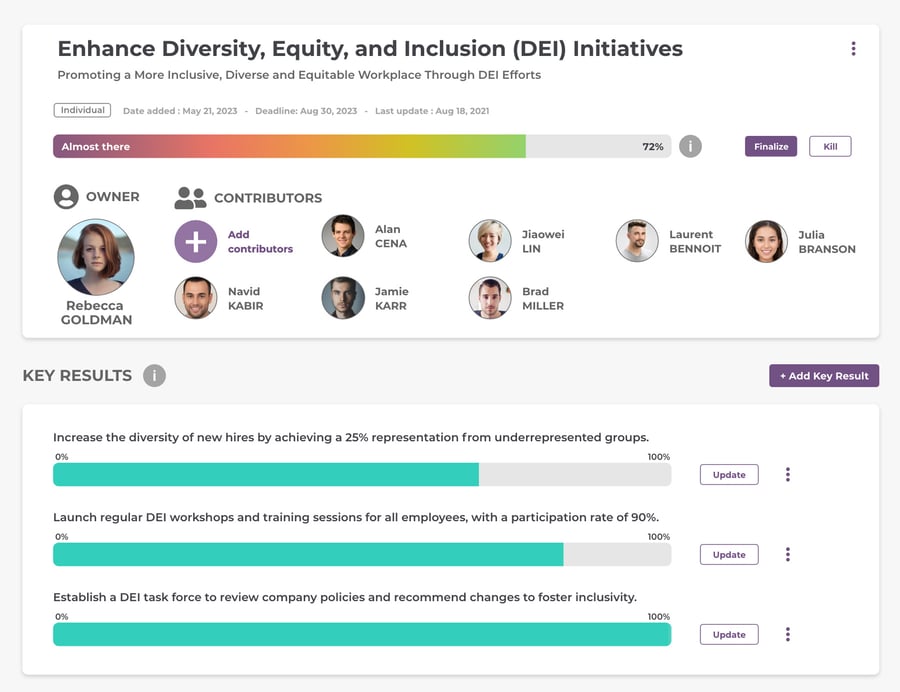The width and height of the screenshot is (900, 692).
Task: Click the info icon next to KEY RESULTS
Action: pos(154,375)
